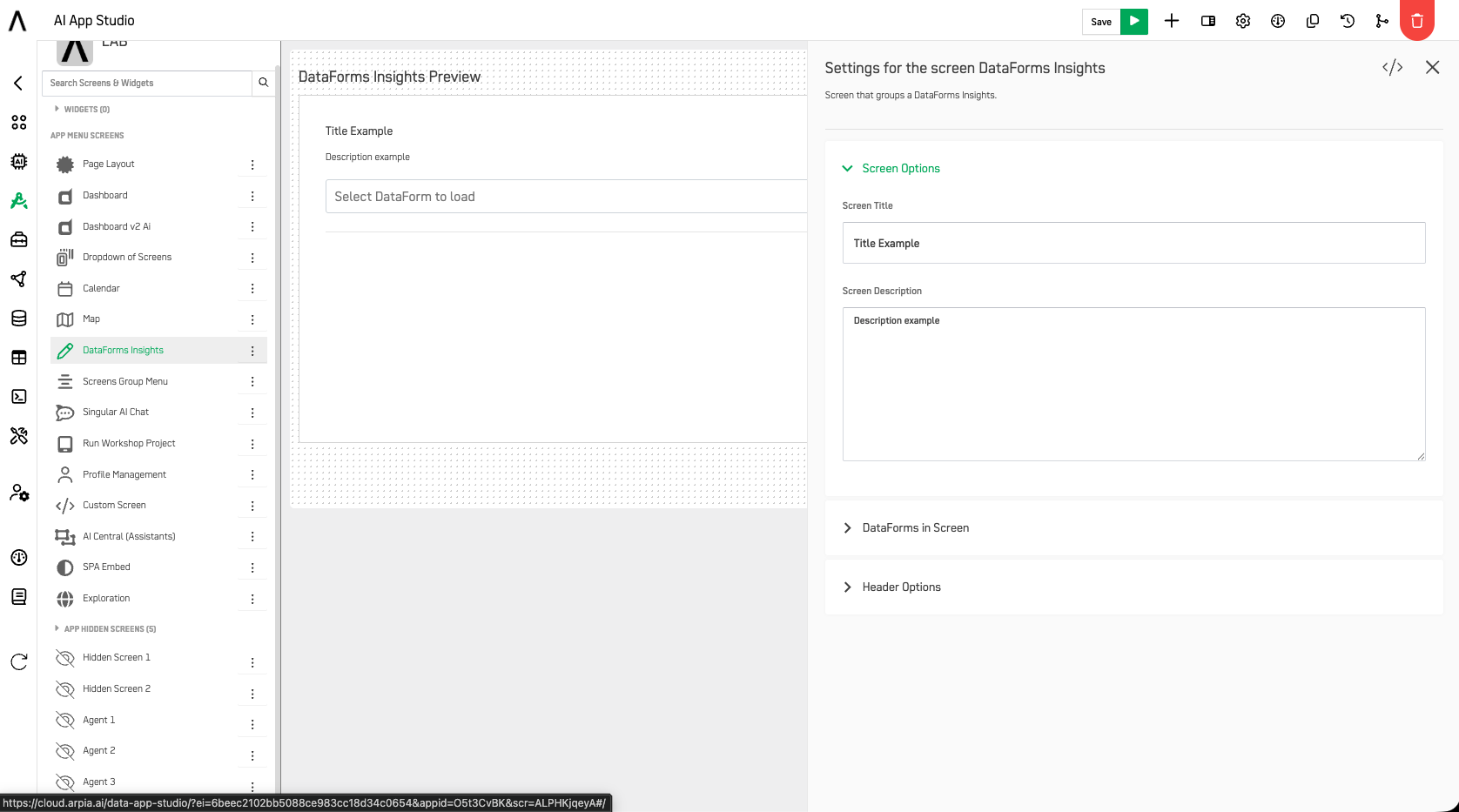Select the Dropdown of Screens item
The width and height of the screenshot is (1459, 812).
(x=127, y=257)
